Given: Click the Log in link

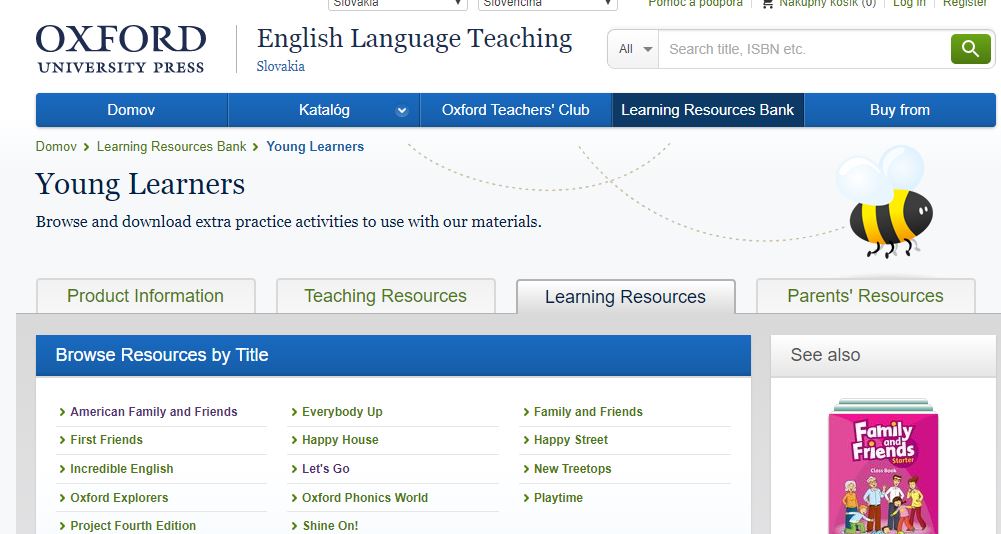Looking at the screenshot, I should pos(909,3).
